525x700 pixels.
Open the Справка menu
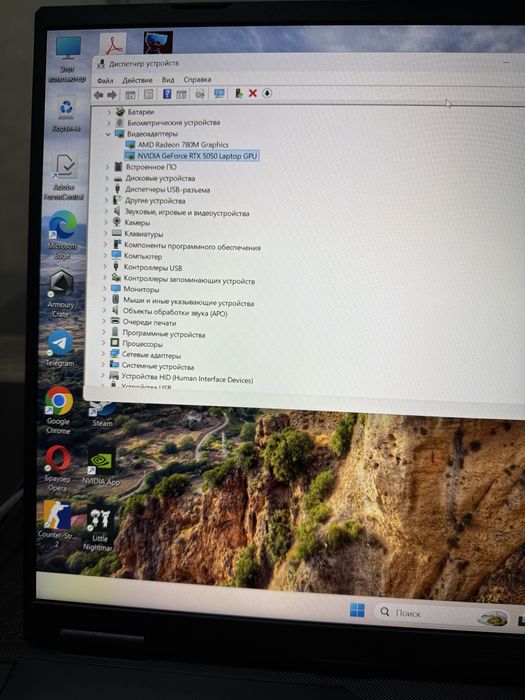[x=197, y=79]
